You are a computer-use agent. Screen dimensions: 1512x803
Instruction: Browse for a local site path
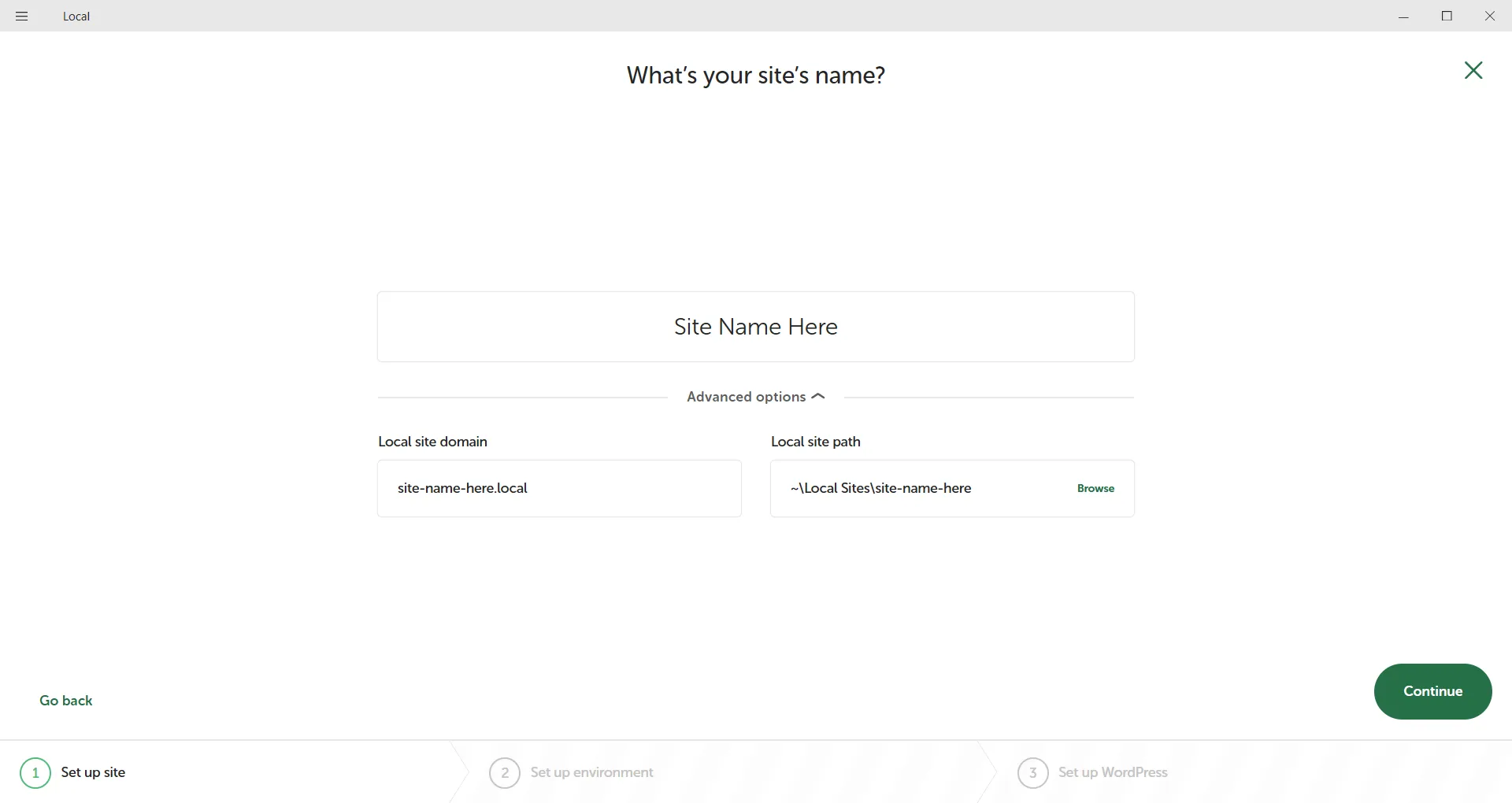1095,489
